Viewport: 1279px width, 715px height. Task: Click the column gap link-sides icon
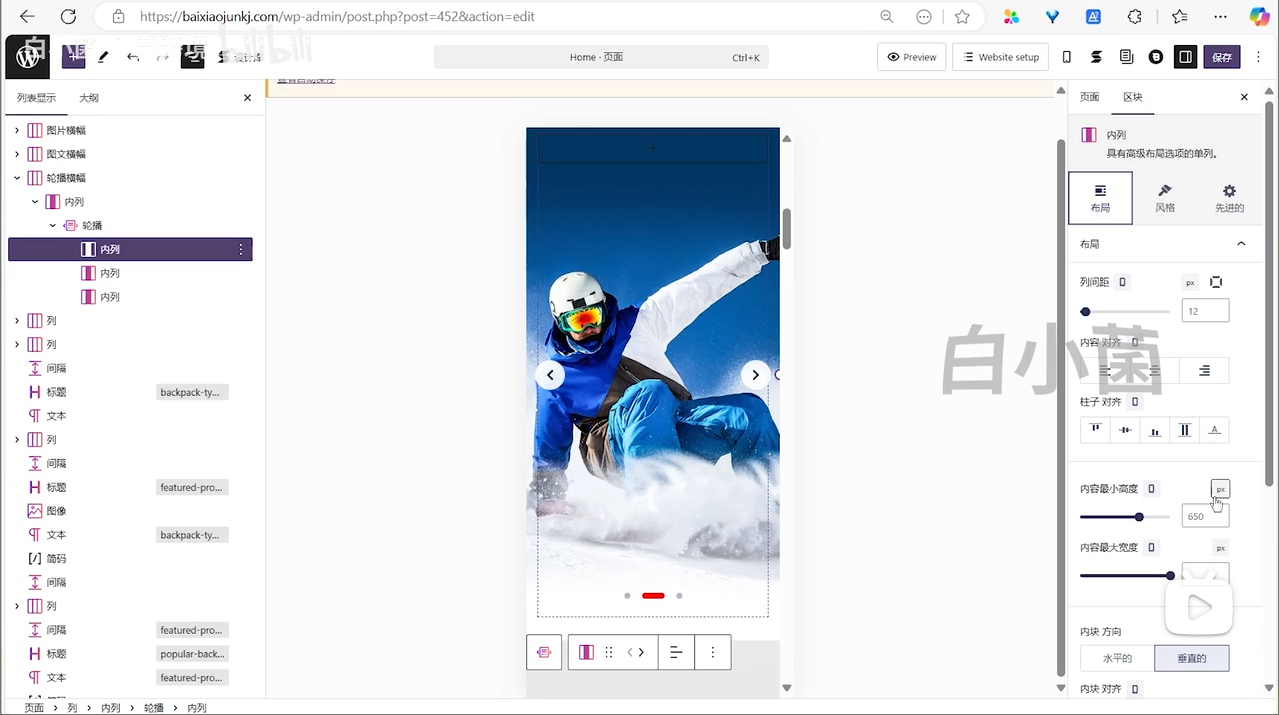coord(1216,282)
